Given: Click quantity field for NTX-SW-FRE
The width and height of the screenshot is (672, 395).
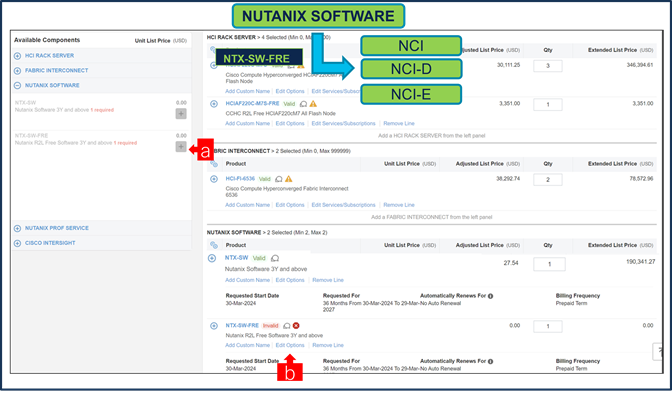Looking at the screenshot, I should pos(548,326).
